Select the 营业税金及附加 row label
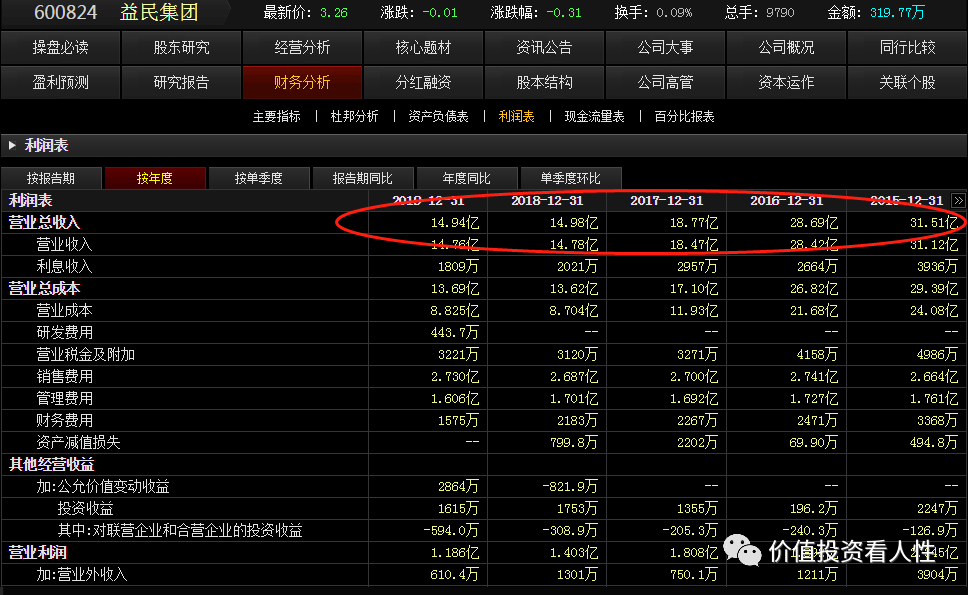968x595 pixels. click(x=86, y=354)
